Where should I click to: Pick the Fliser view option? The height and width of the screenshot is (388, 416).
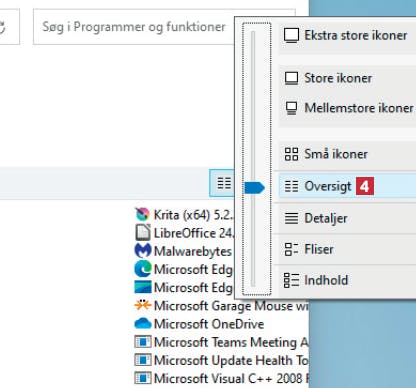tap(347, 249)
